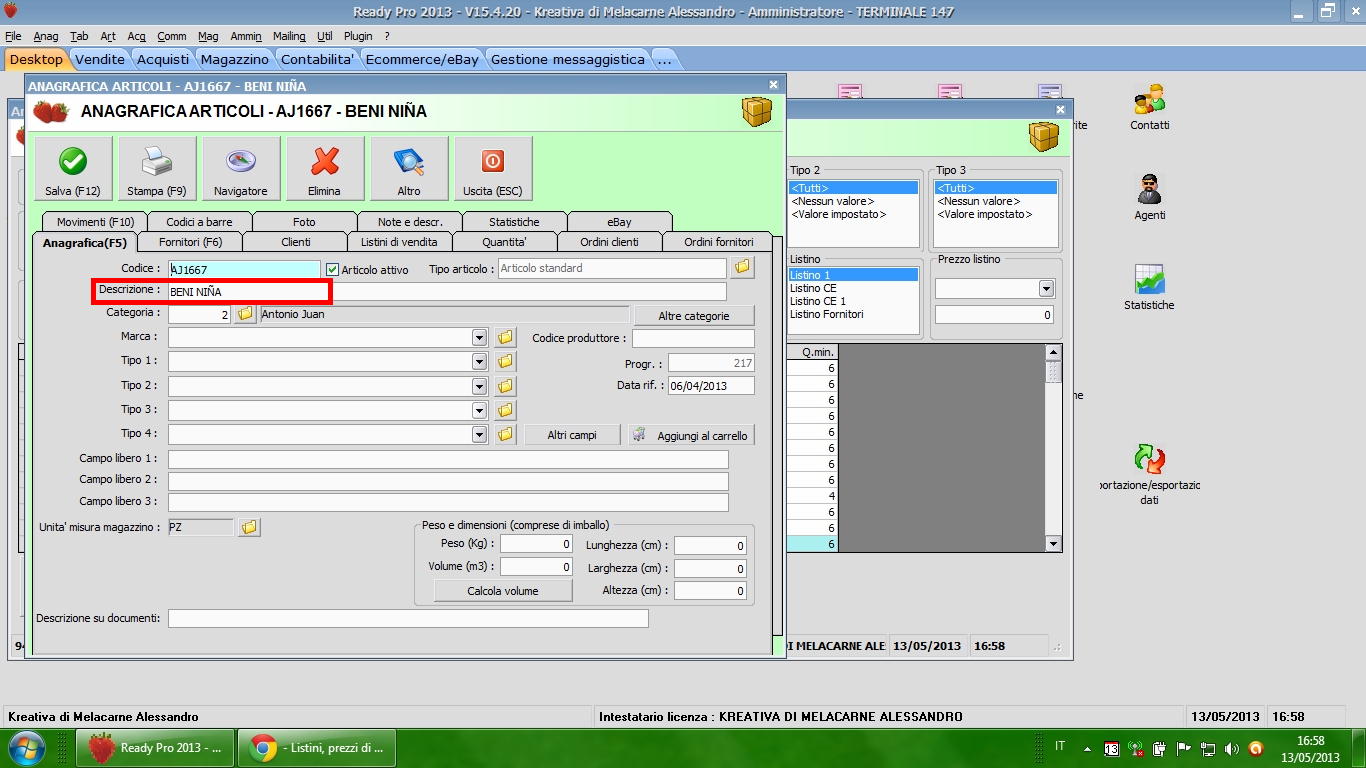The image size is (1366, 768).
Task: Expand the Tipo 2 dropdown arrow
Action: click(479, 386)
